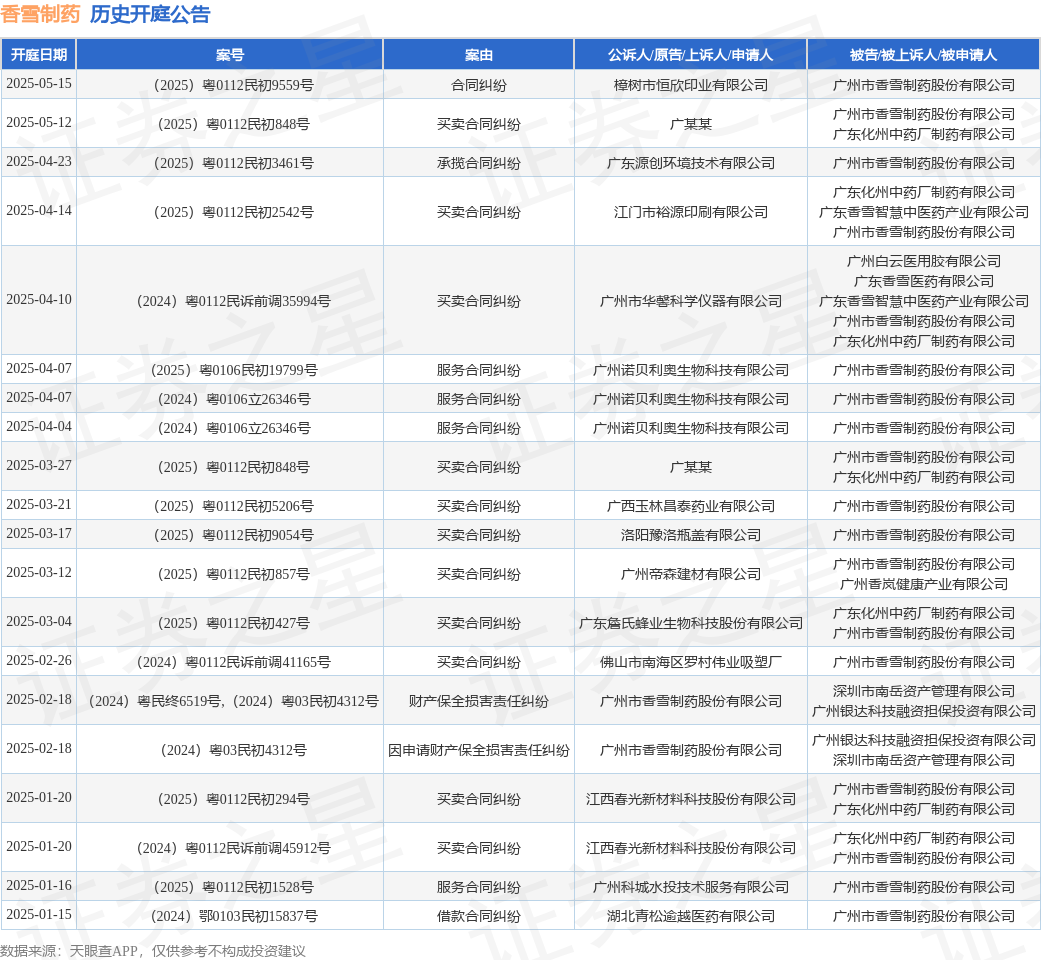The width and height of the screenshot is (1041, 960).
Task: Click plaintiff 广州科城水投技术服务有限公司
Action: click(690, 888)
